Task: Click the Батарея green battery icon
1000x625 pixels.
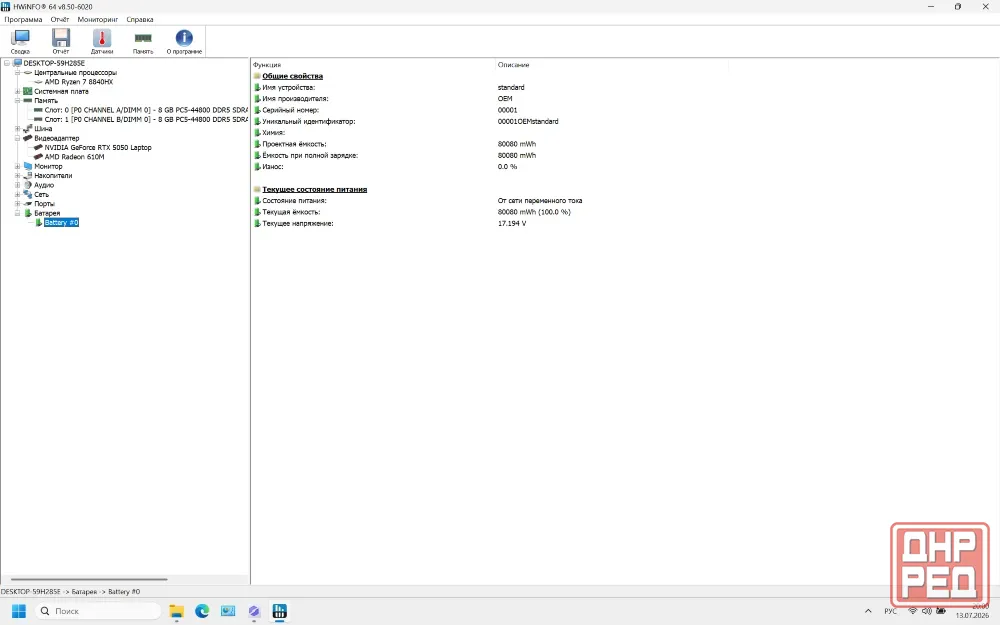Action: tap(27, 213)
